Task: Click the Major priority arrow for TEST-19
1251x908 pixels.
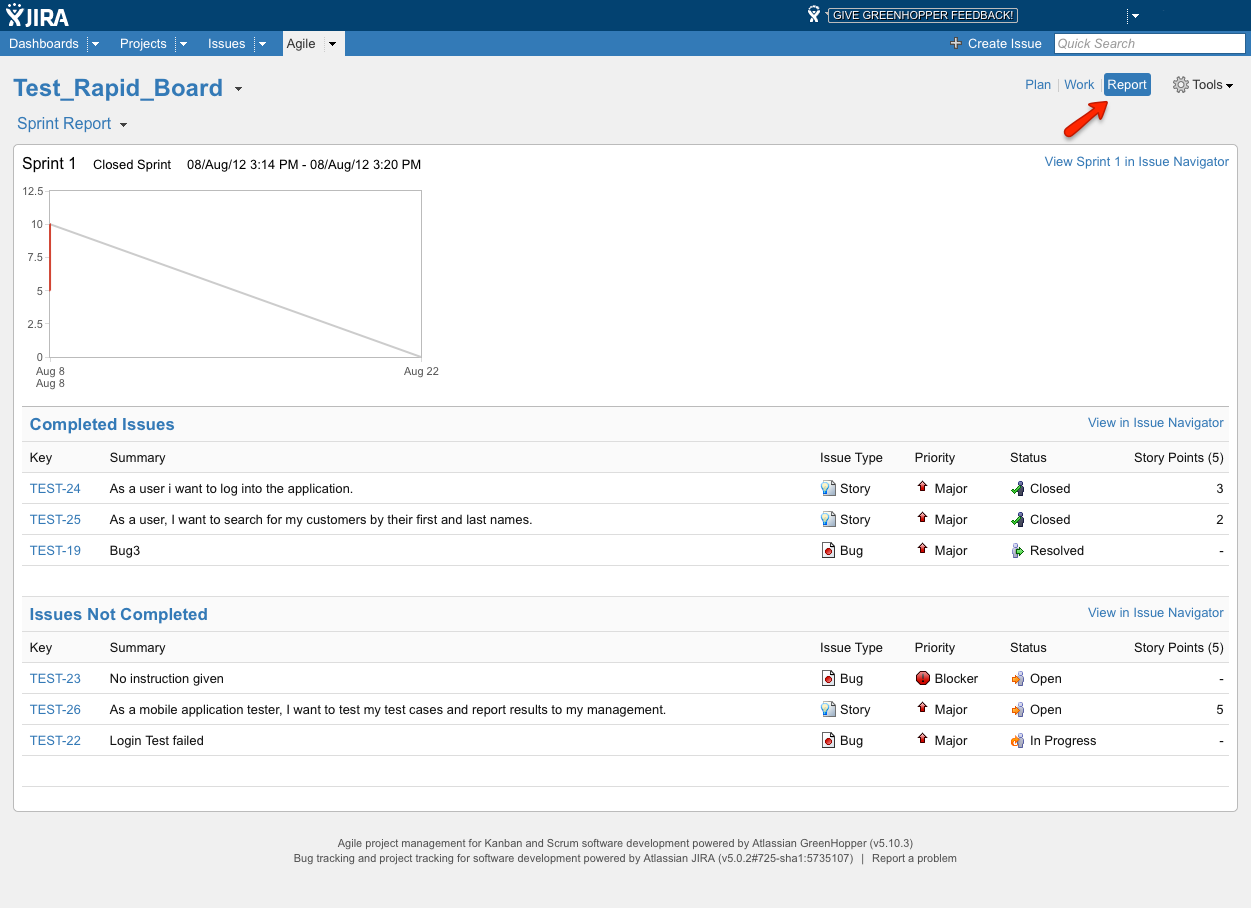Action: (922, 549)
